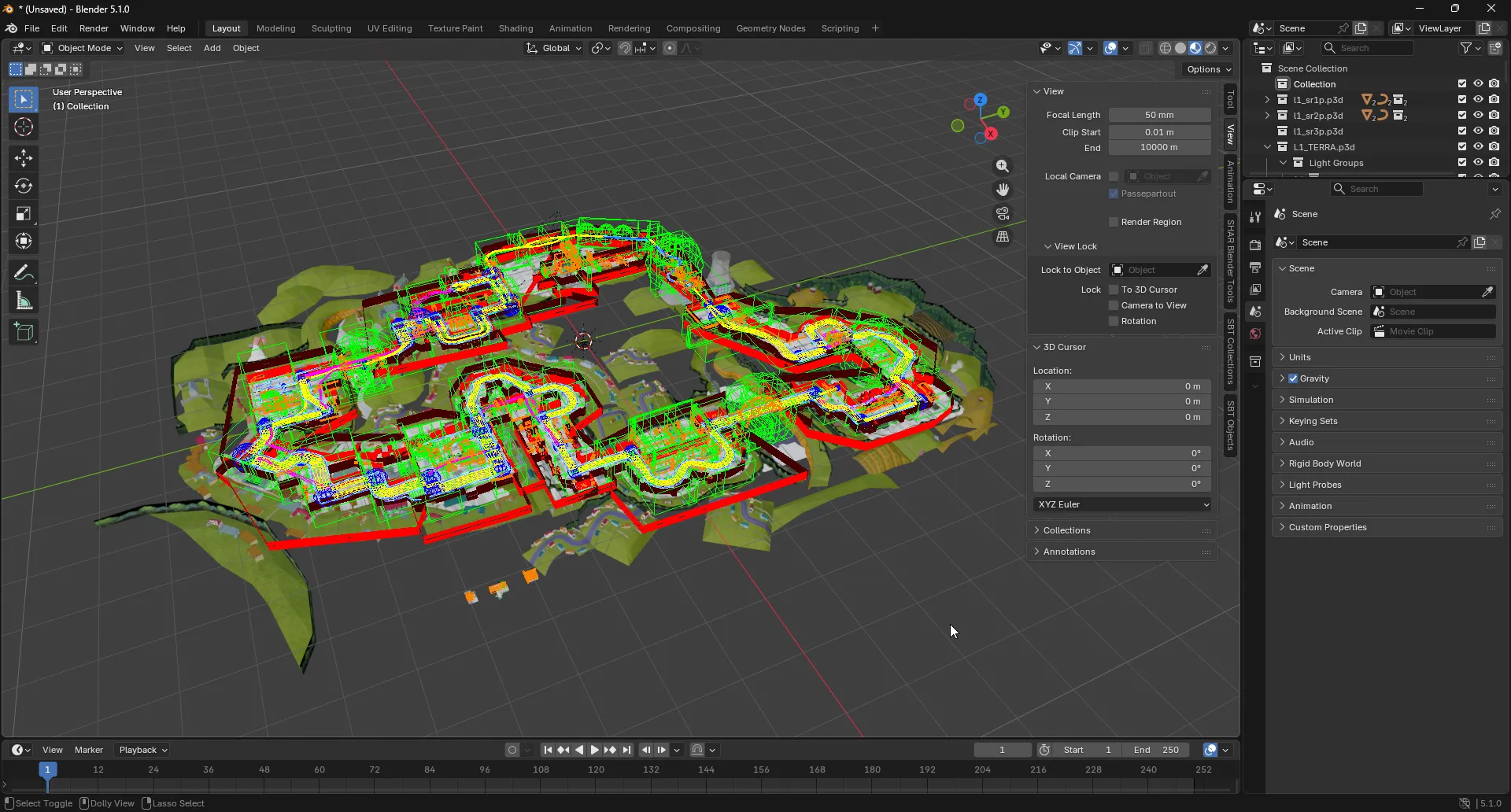This screenshot has height=812, width=1511.
Task: Click the Outliner search field
Action: [x=1368, y=48]
